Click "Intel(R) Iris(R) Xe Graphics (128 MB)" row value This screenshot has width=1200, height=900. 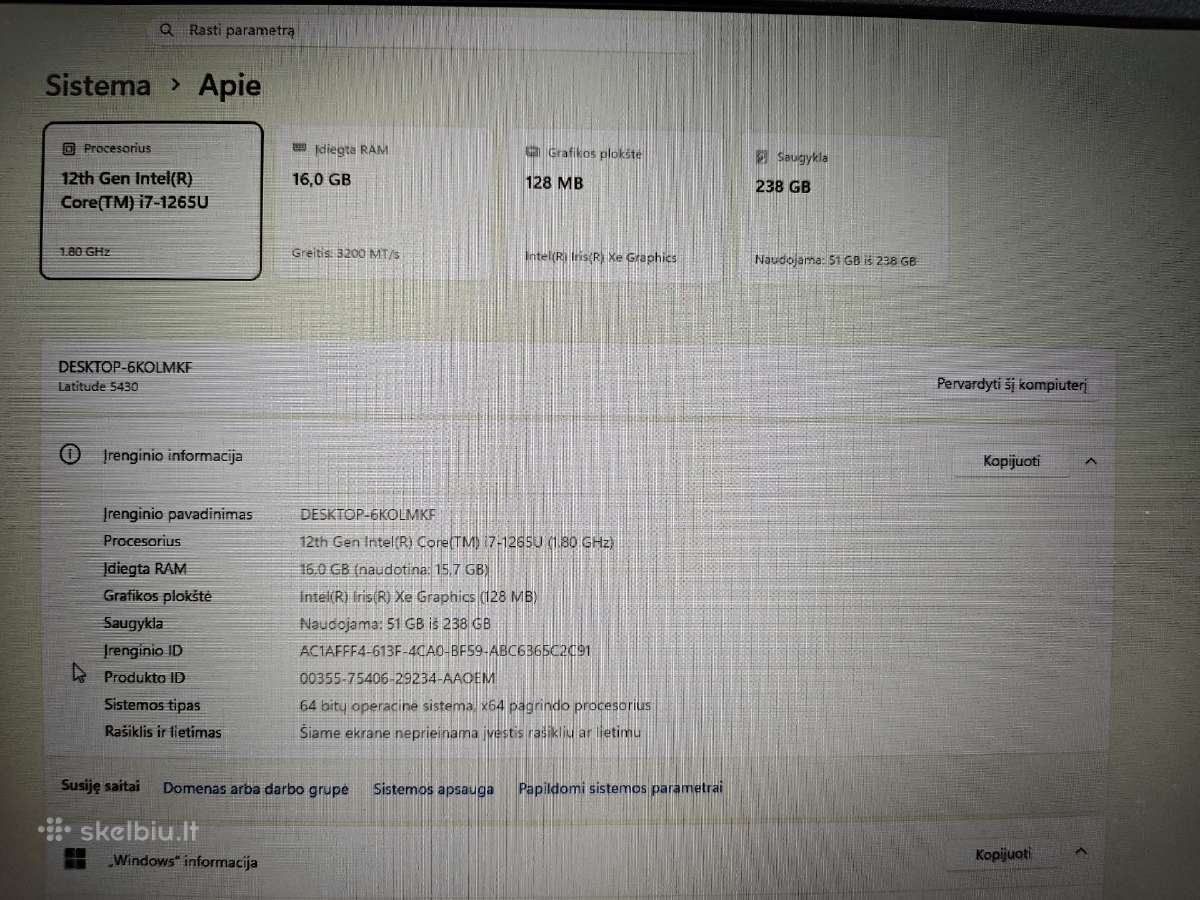click(419, 596)
